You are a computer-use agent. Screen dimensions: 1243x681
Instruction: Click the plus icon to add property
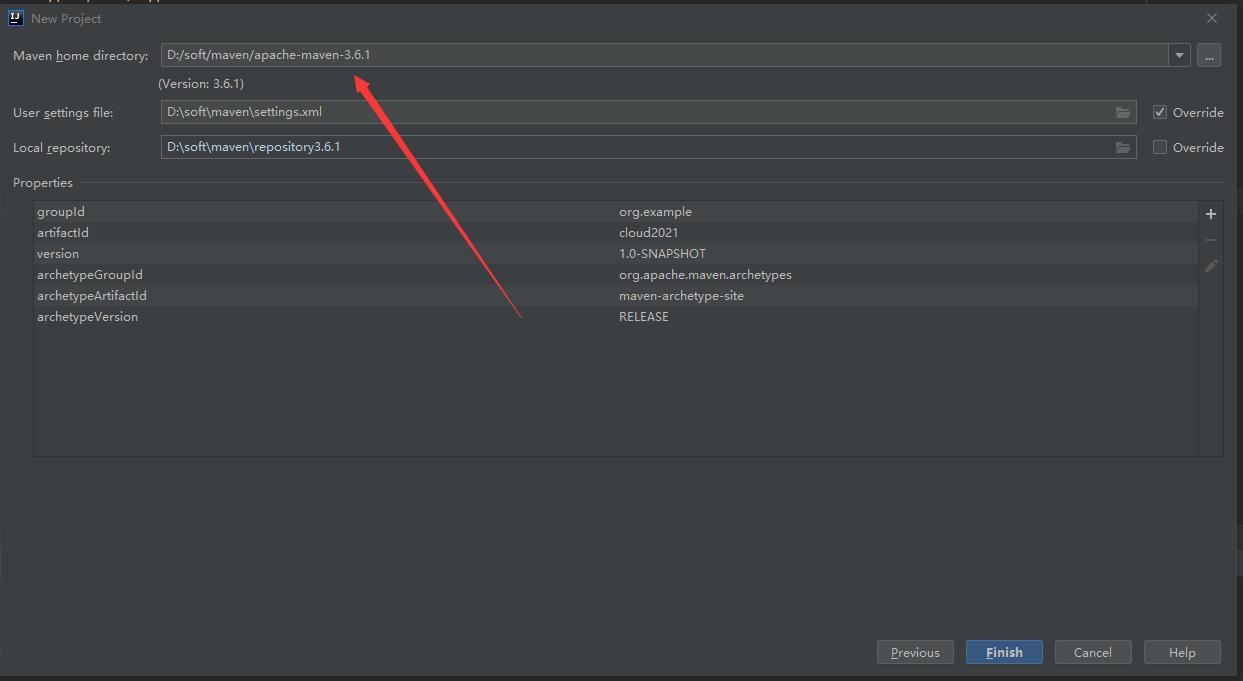[1211, 214]
